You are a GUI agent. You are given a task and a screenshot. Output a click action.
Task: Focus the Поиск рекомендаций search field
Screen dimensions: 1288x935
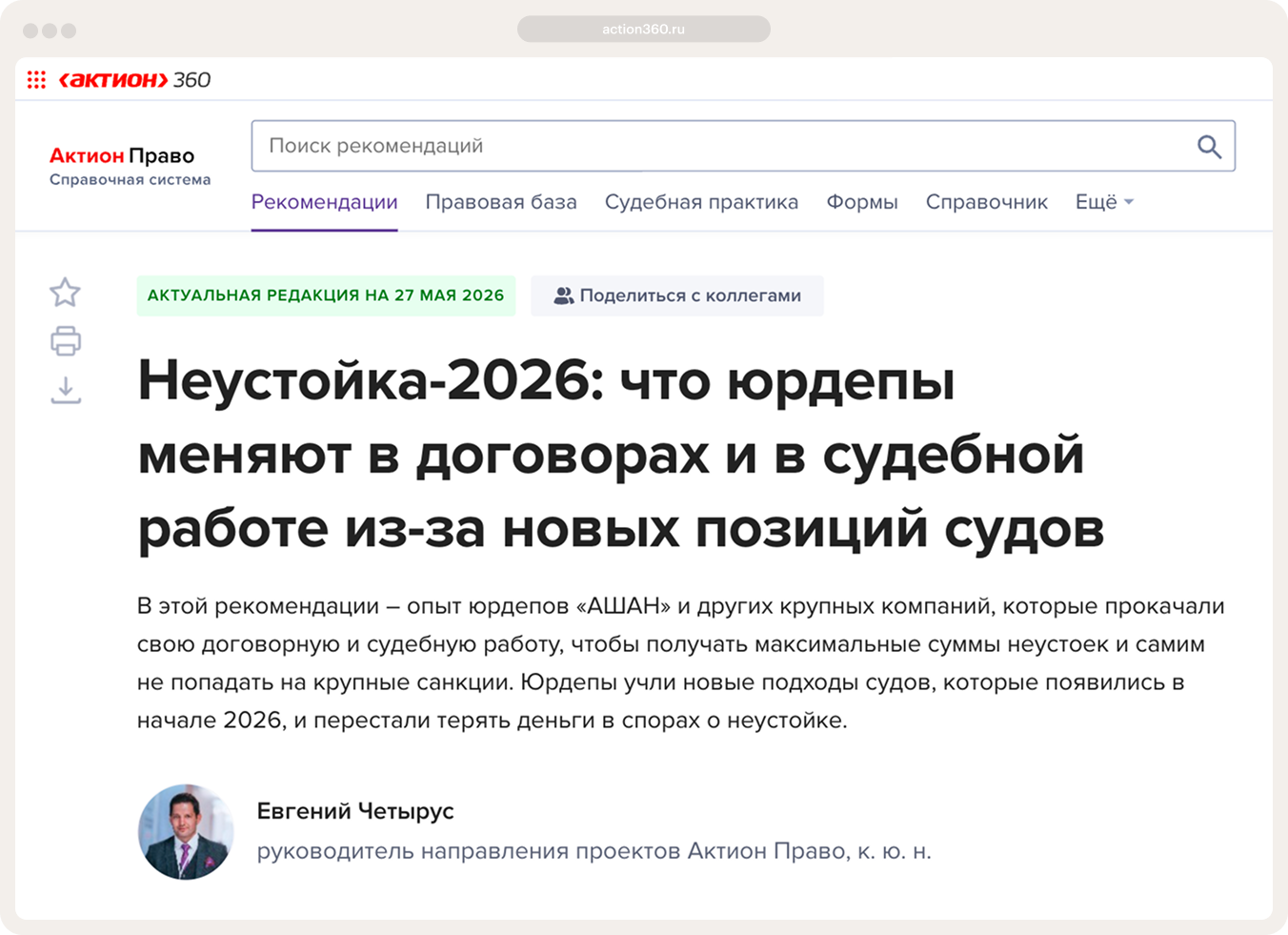pos(743,146)
